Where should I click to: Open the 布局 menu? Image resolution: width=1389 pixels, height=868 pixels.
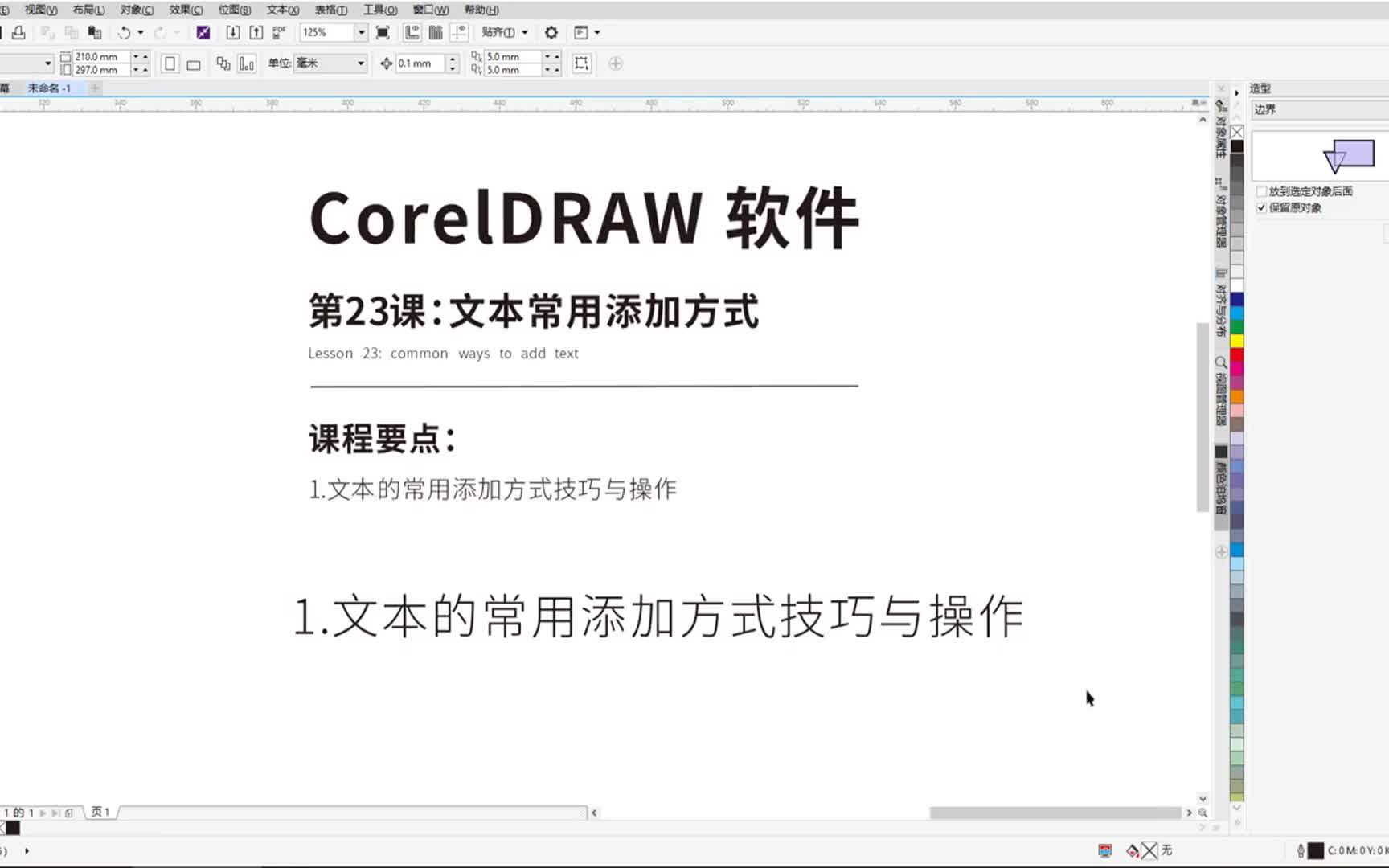tap(89, 10)
